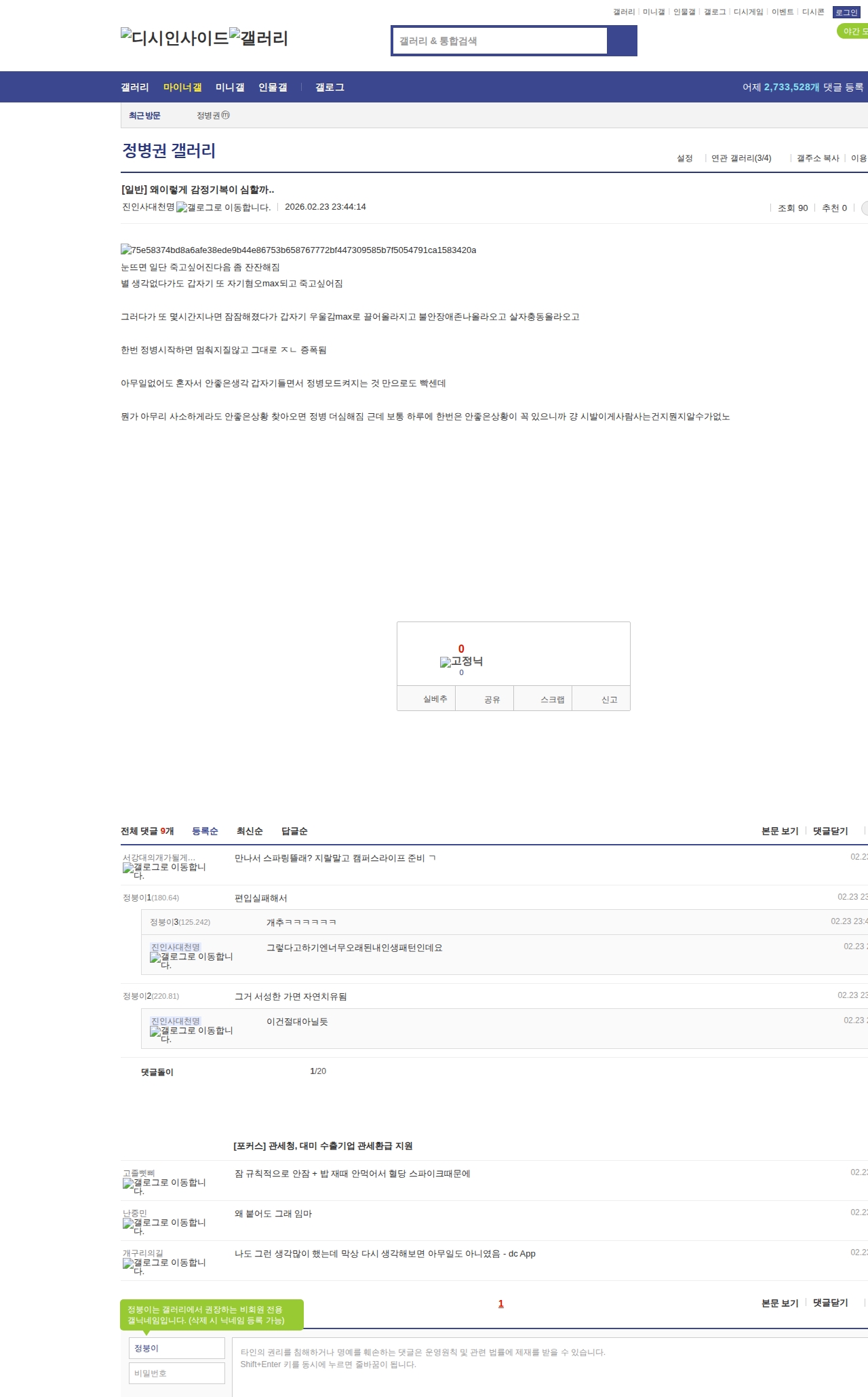Click the 고정닉 icon in the recommend box
This screenshot has height=1397, width=868.
(x=461, y=662)
